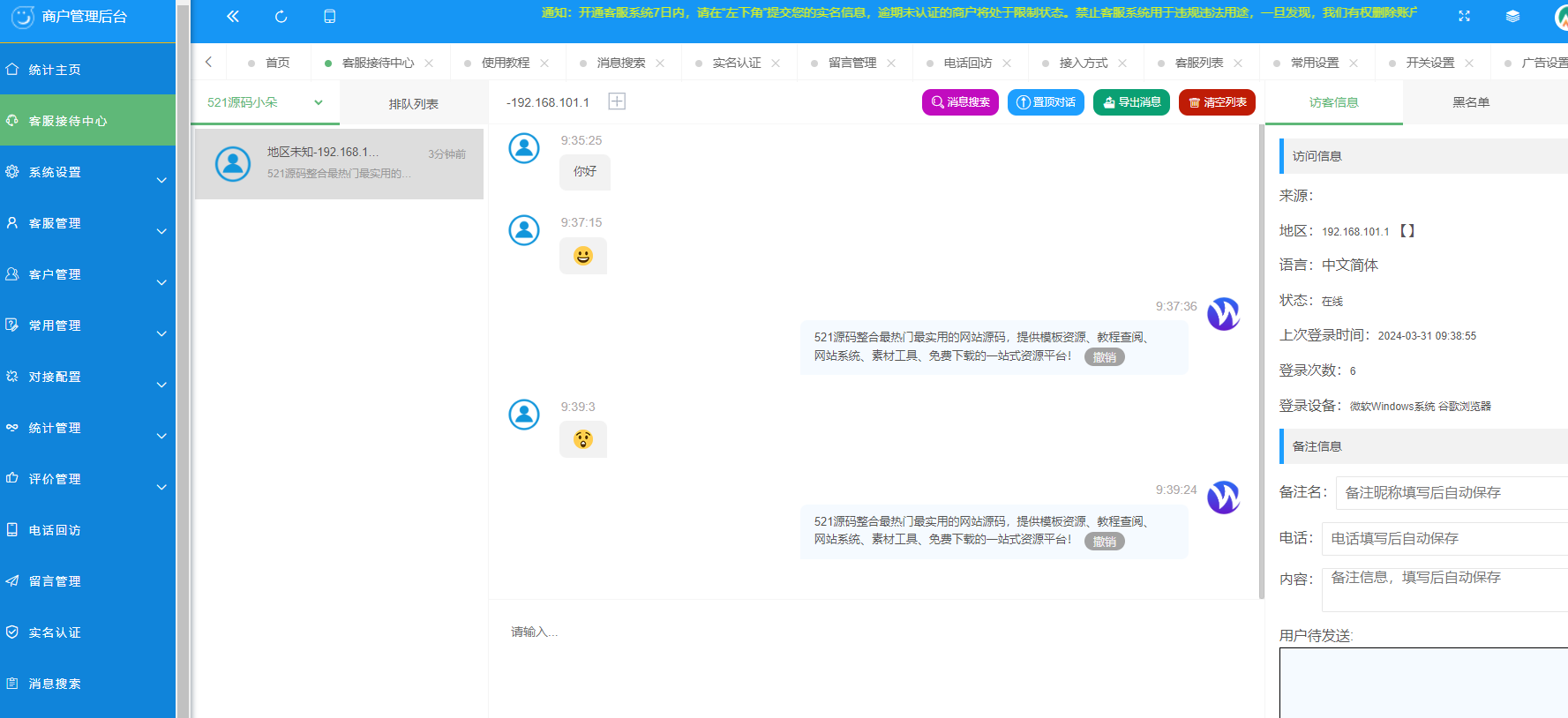Click the list icon for 消息搜索
1568x718 pixels.
pos(12,683)
